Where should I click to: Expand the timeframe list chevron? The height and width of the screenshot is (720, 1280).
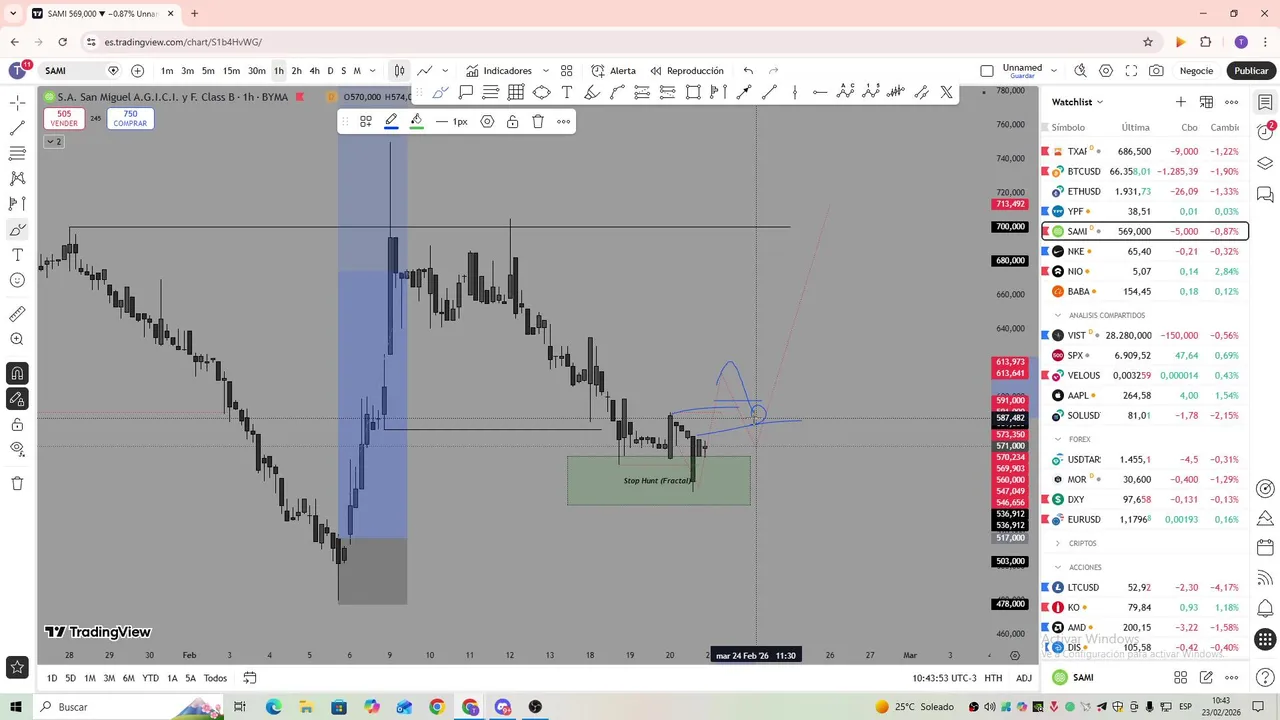tap(373, 71)
